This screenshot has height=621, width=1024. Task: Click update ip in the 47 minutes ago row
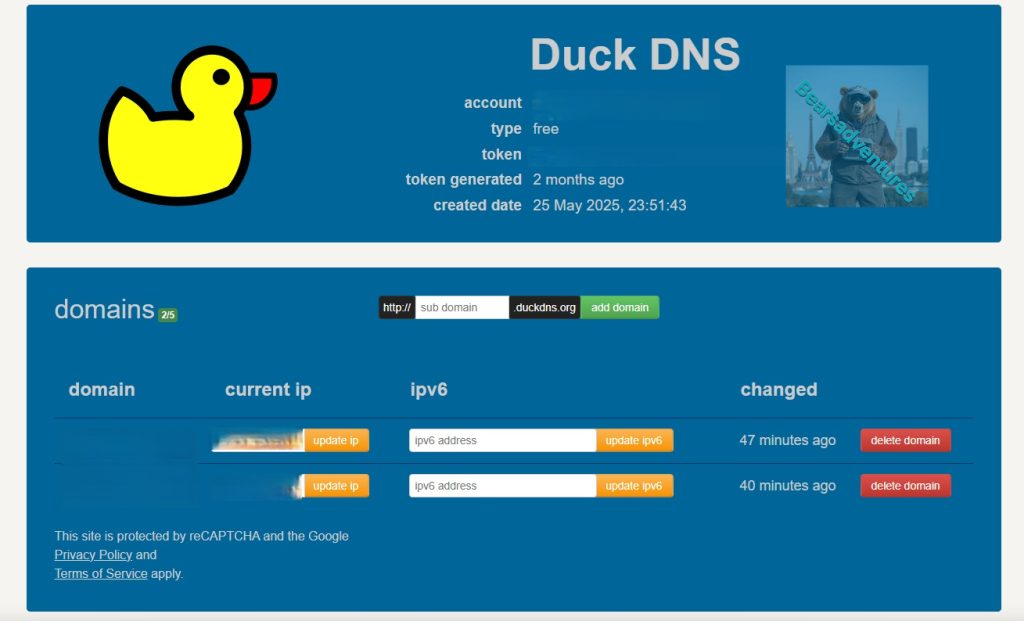(336, 440)
